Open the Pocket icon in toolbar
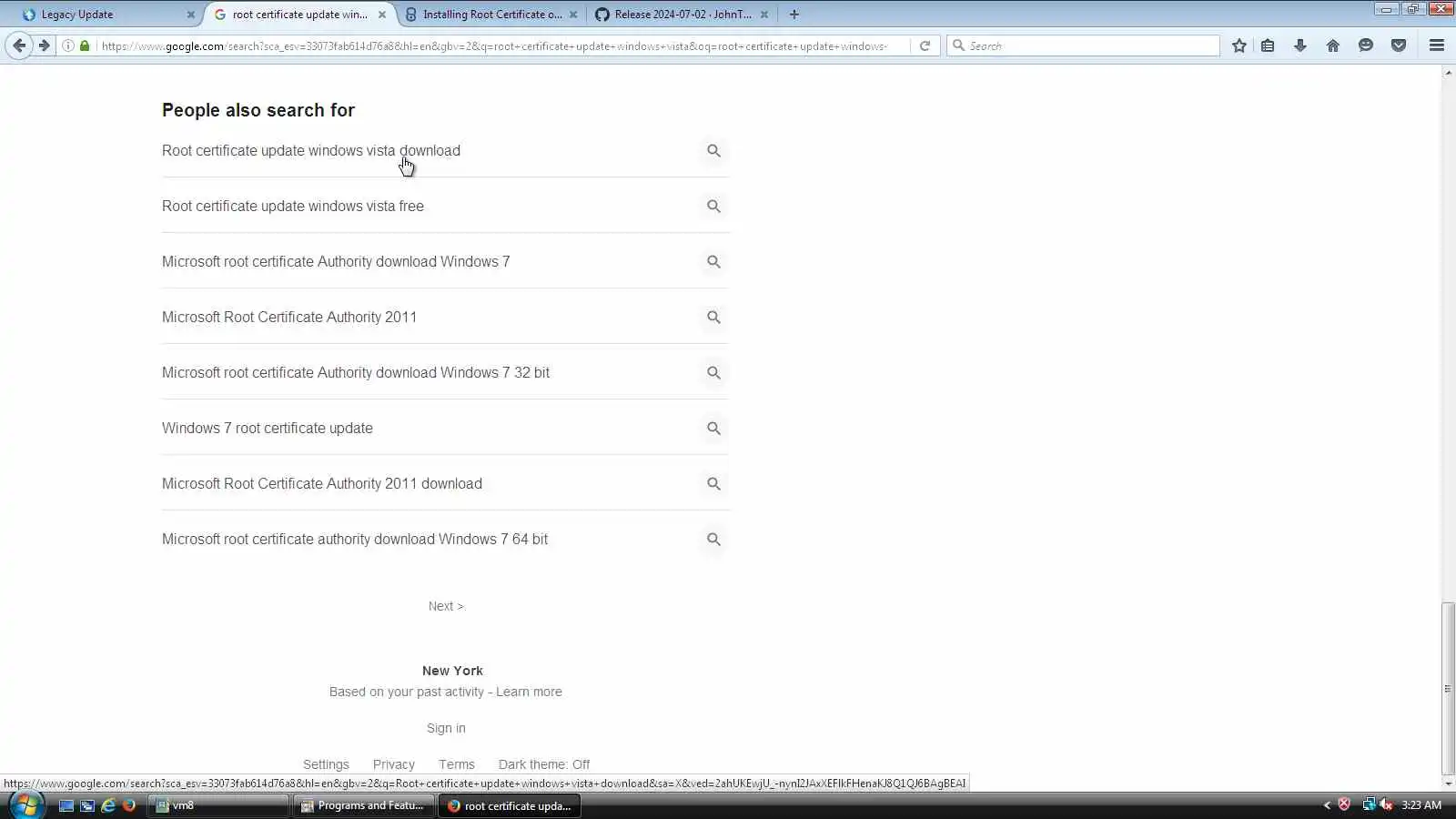1456x819 pixels. pyautogui.click(x=1399, y=45)
